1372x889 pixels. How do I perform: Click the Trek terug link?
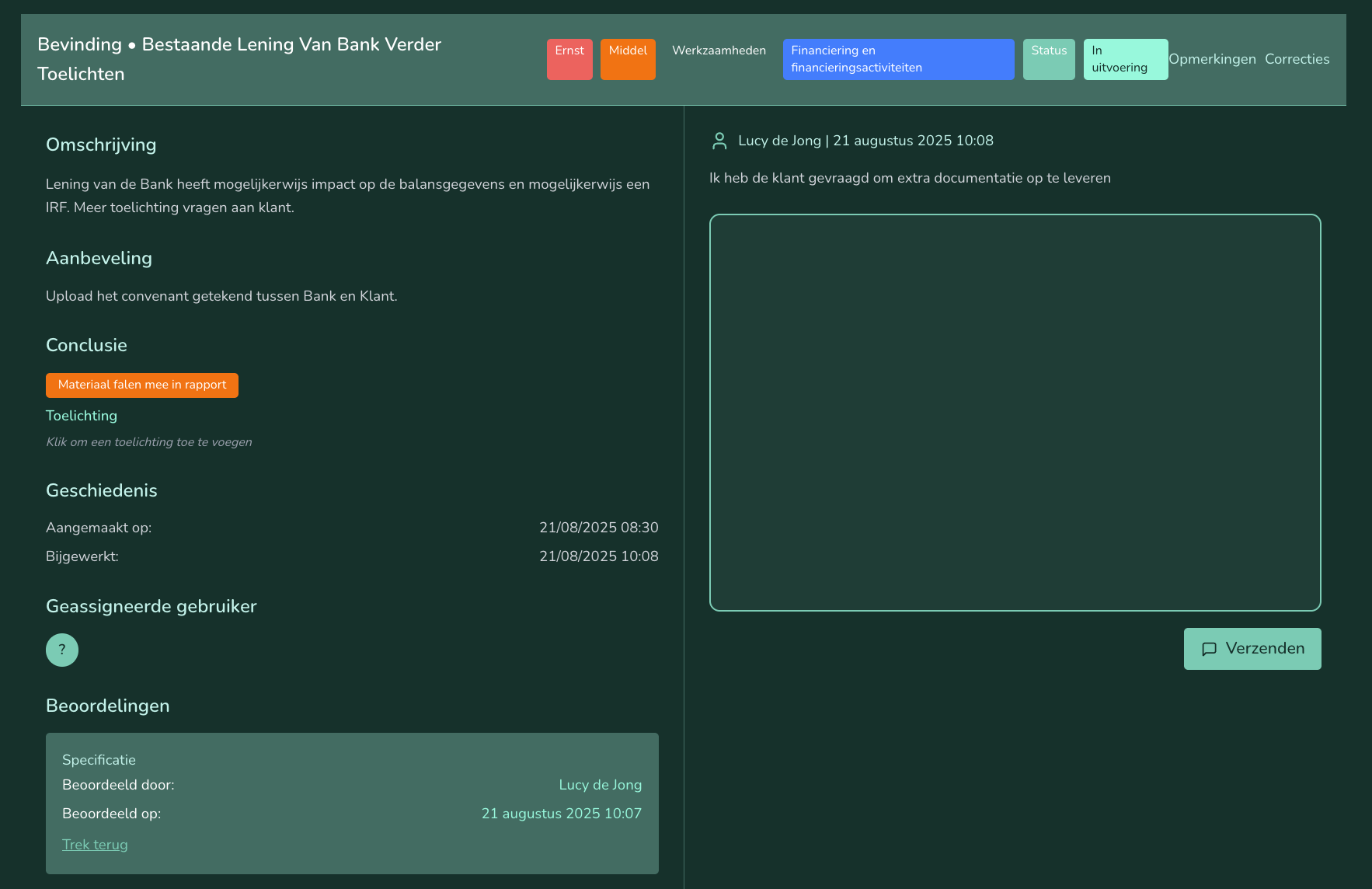pos(95,845)
